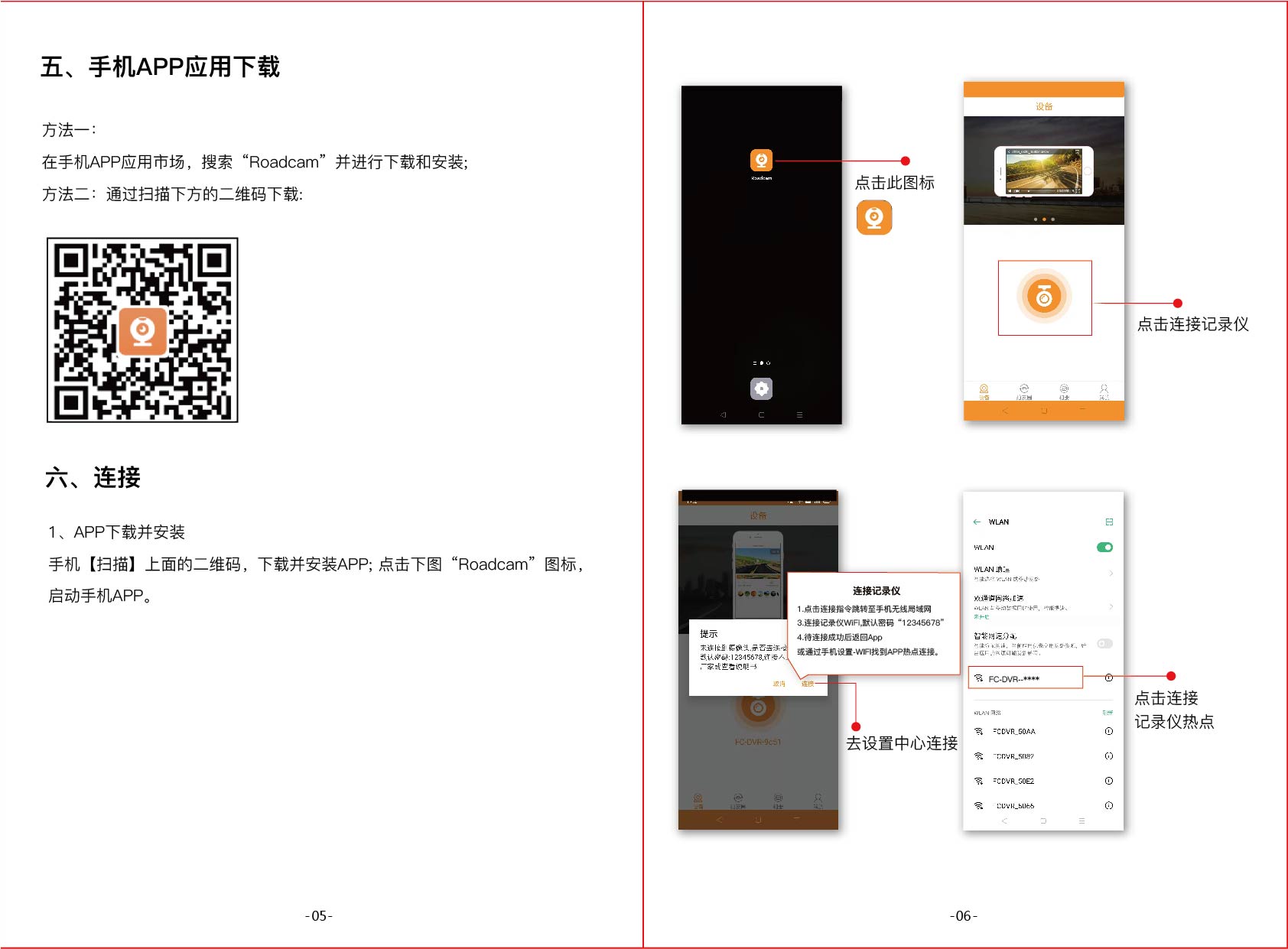Tap the menu lines in the WLAN screen's nav bar
The image size is (1288, 949).
[x=1081, y=821]
